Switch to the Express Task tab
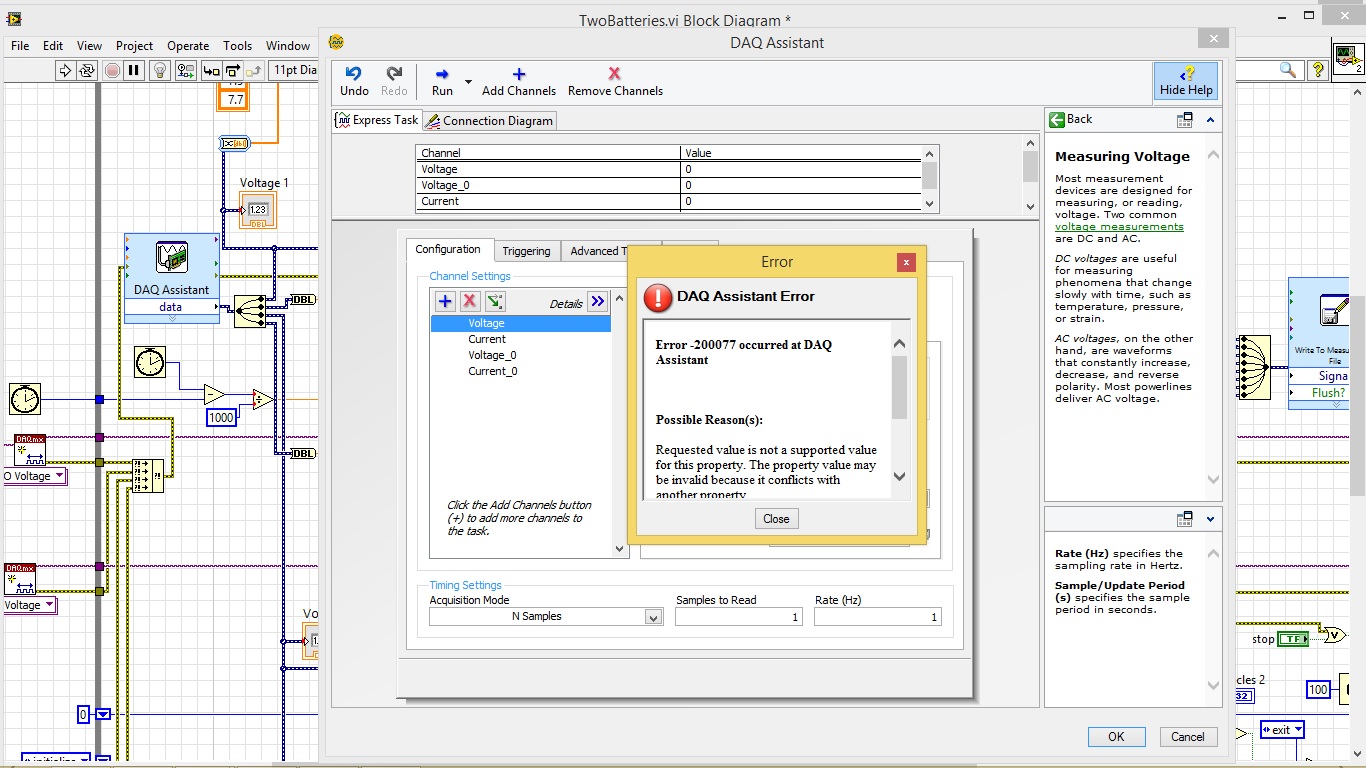 [x=377, y=120]
